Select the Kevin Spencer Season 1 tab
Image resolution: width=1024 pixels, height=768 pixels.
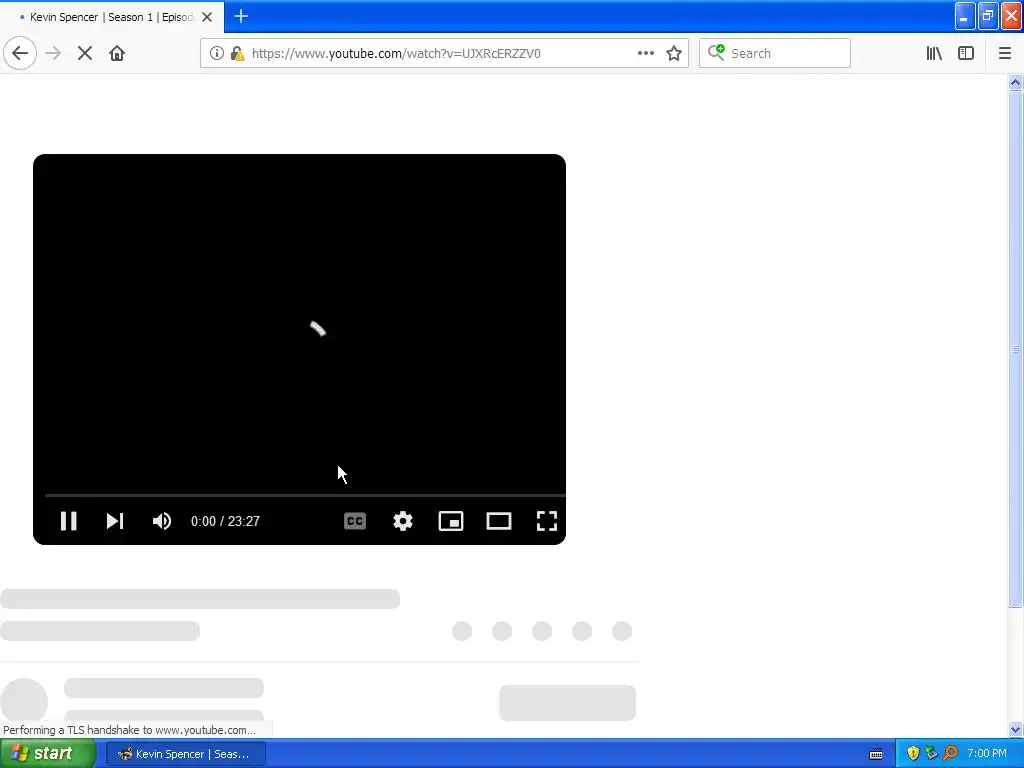(112, 17)
